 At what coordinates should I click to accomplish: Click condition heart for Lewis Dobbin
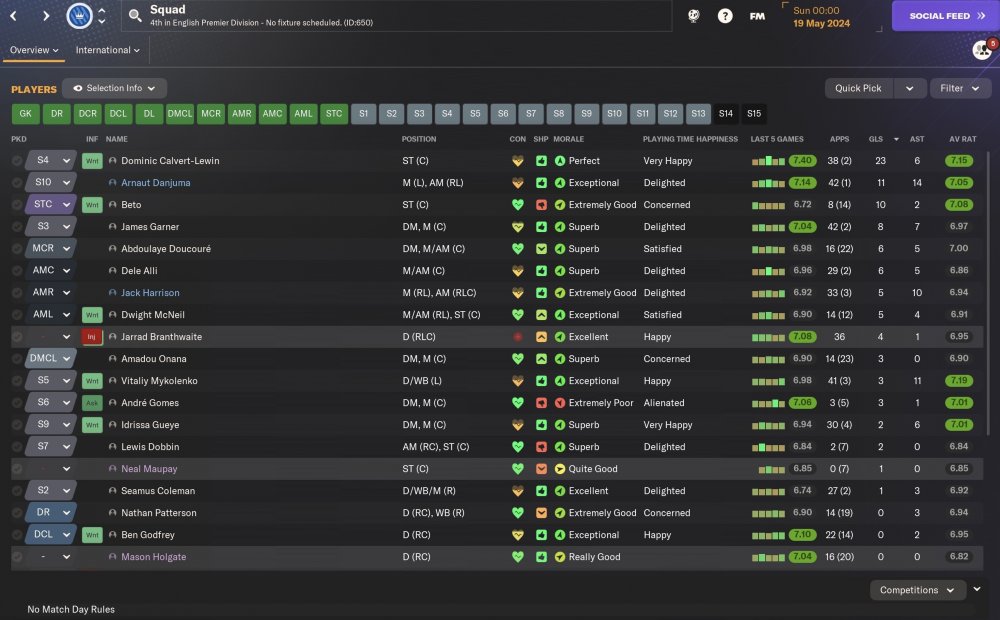(517, 447)
